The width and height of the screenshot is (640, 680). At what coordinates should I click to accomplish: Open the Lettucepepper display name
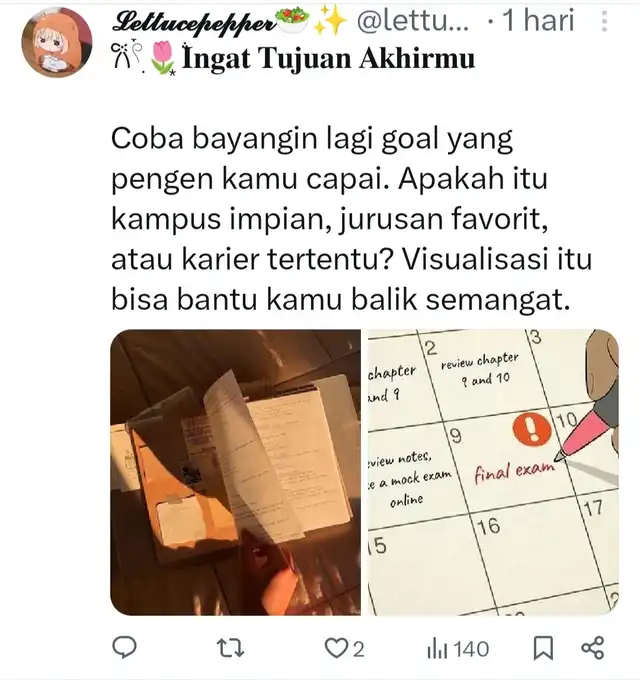(193, 21)
